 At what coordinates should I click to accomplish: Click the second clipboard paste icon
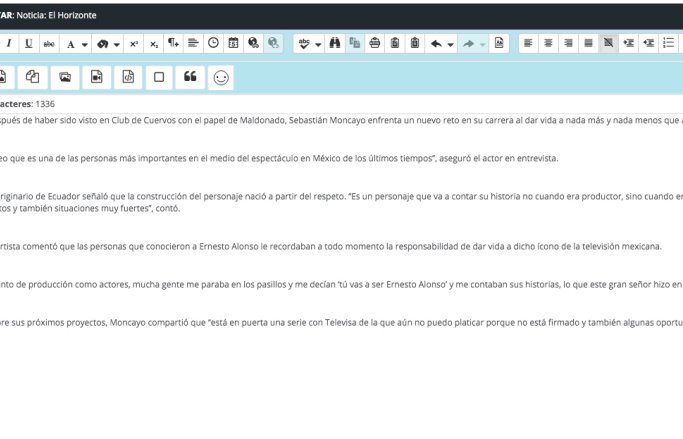(x=415, y=43)
